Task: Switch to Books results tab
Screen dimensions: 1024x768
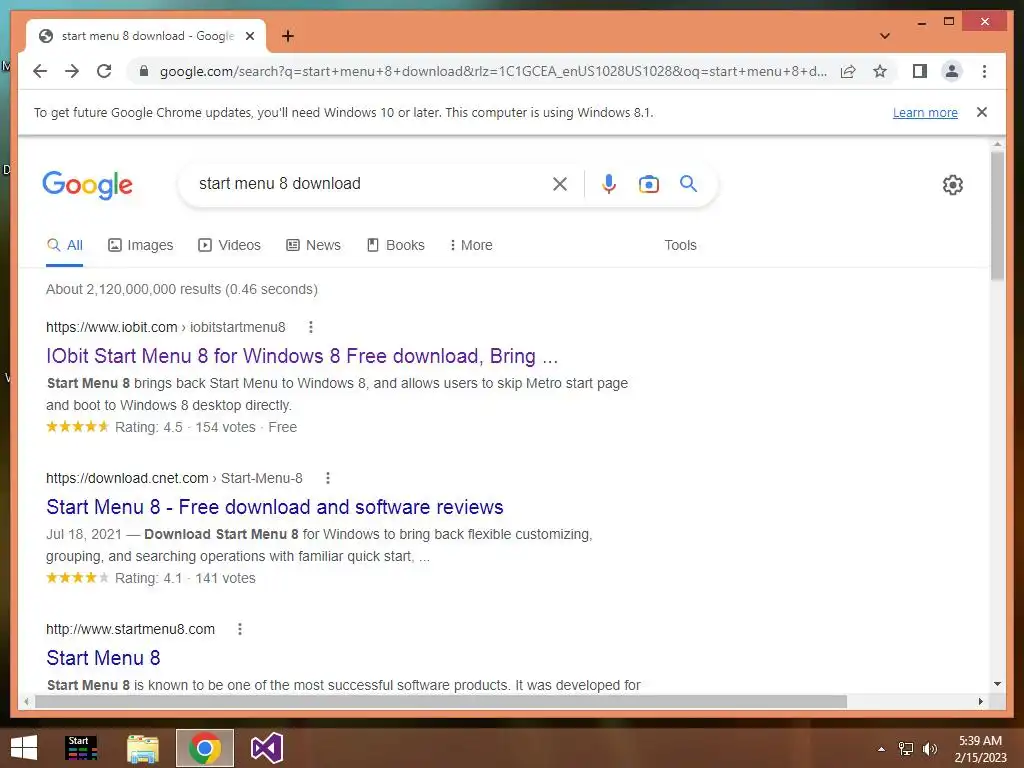Action: 396,246
